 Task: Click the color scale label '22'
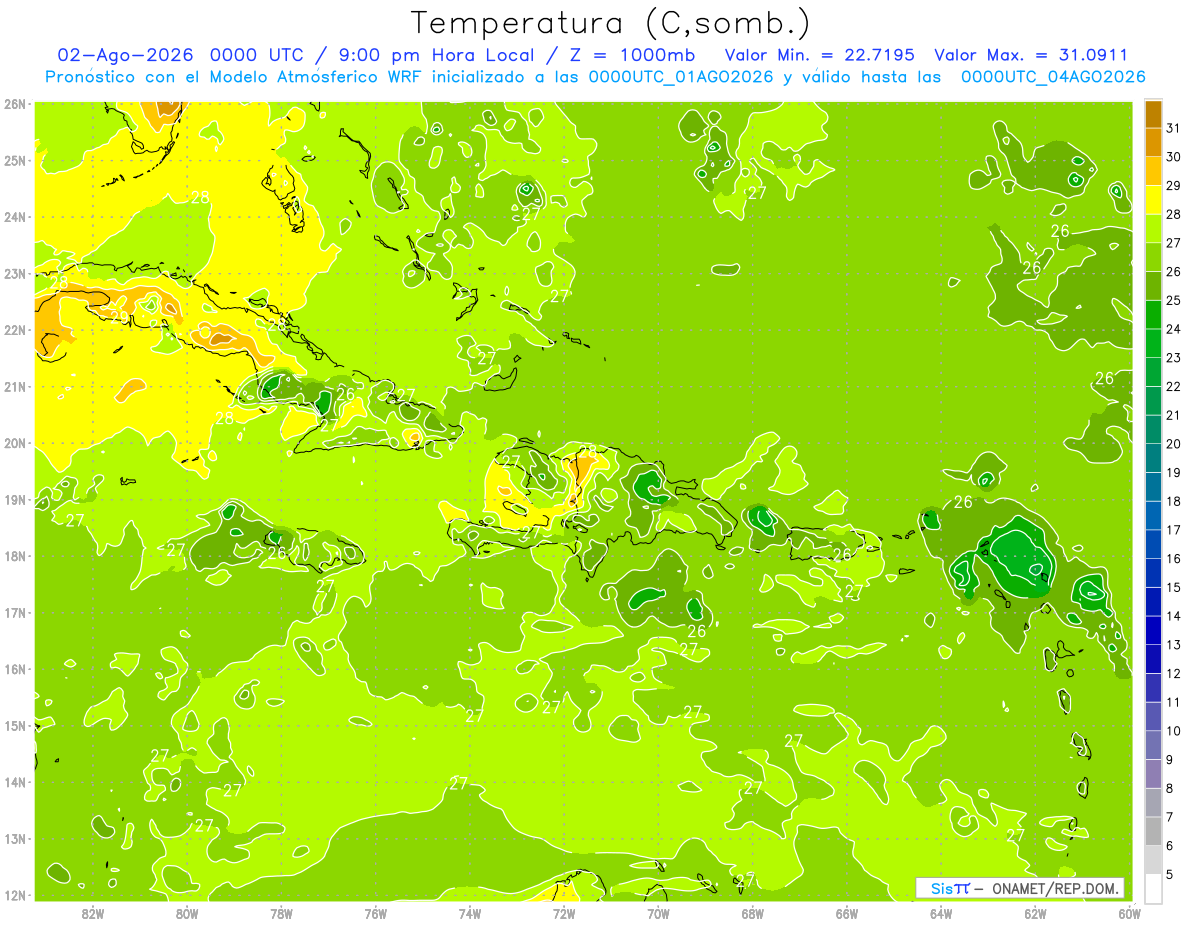point(1174,387)
